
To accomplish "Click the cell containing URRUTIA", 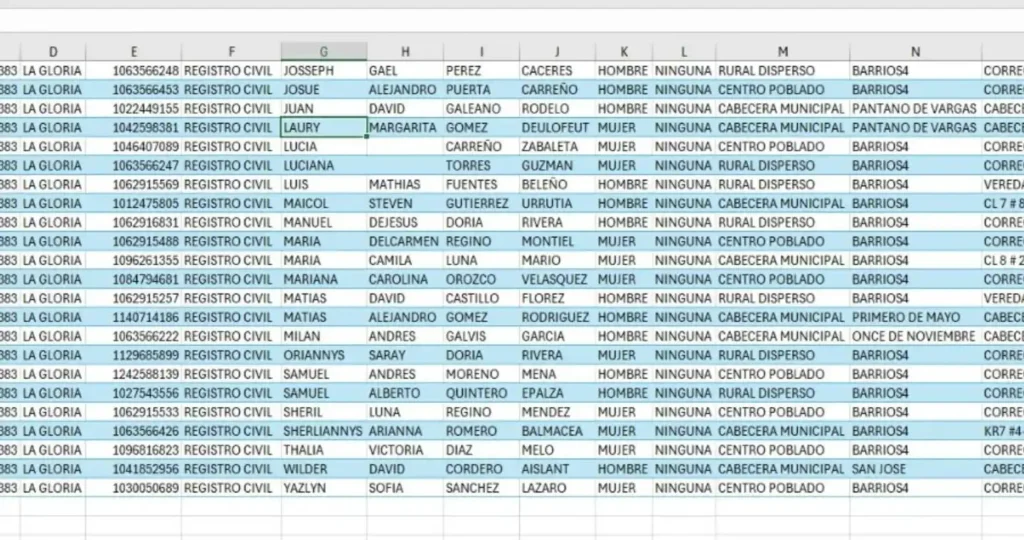I will pos(557,203).
